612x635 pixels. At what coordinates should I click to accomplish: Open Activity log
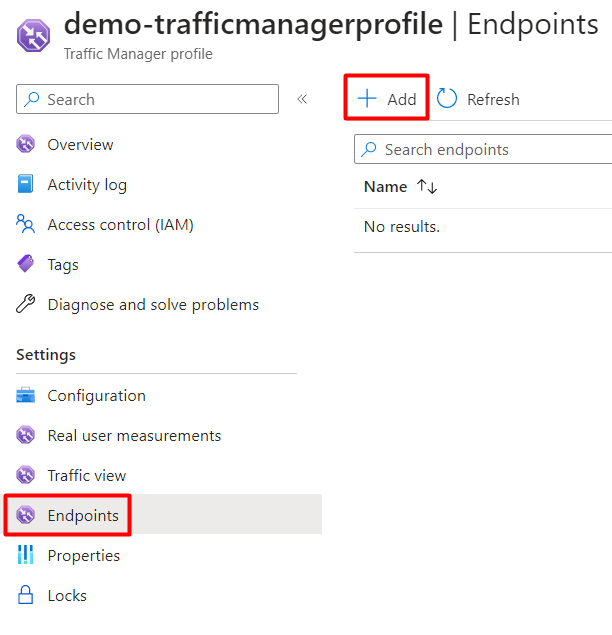coord(87,185)
